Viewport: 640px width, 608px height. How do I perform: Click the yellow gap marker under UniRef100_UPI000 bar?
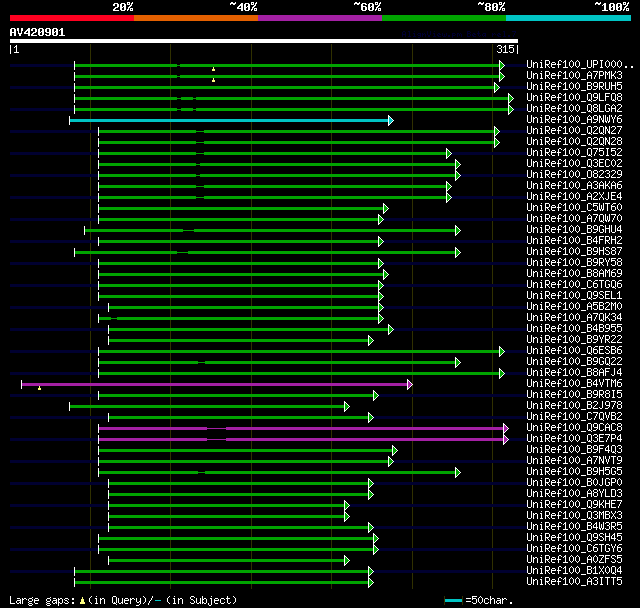coord(213,69)
